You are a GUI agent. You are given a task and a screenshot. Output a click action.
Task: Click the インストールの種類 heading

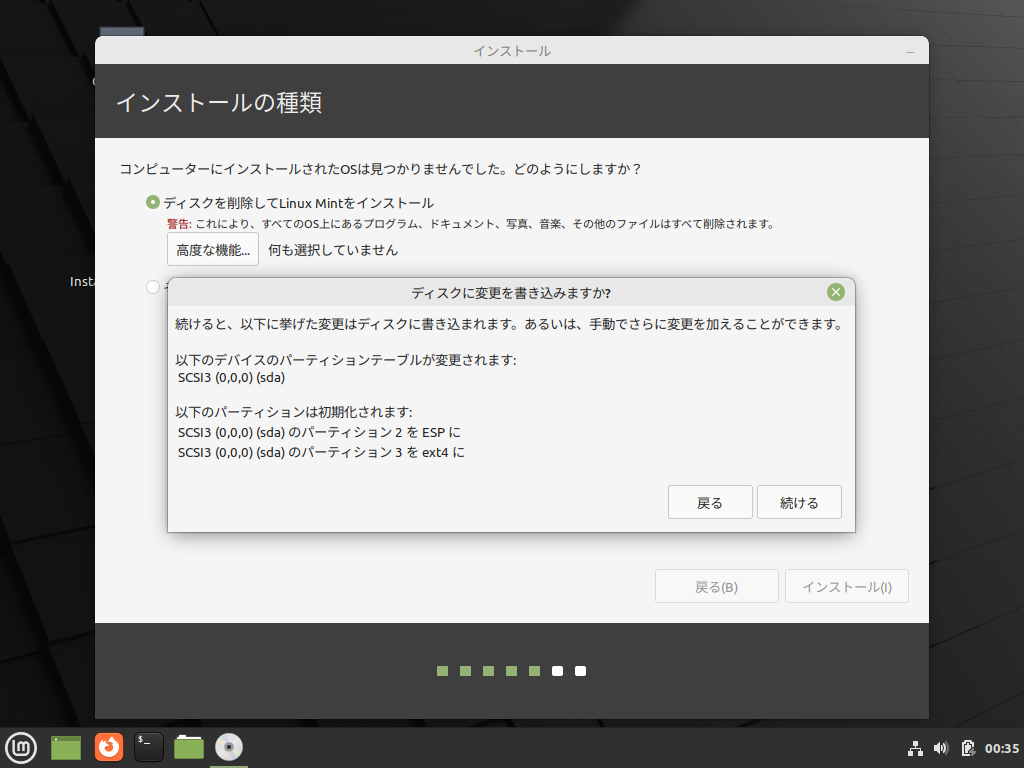[219, 103]
